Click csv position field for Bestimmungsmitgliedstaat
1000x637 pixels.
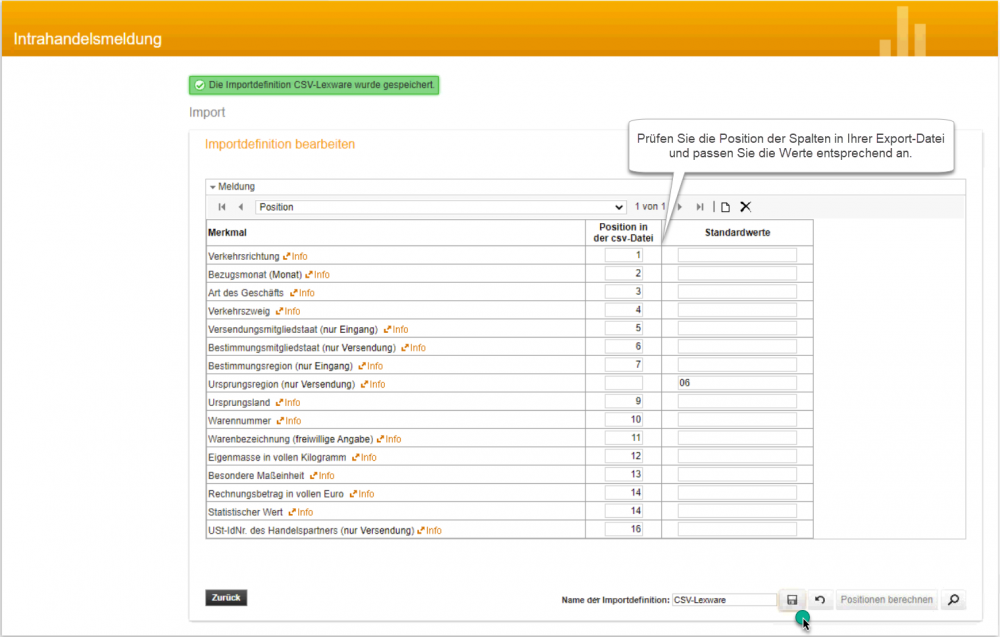coord(624,347)
